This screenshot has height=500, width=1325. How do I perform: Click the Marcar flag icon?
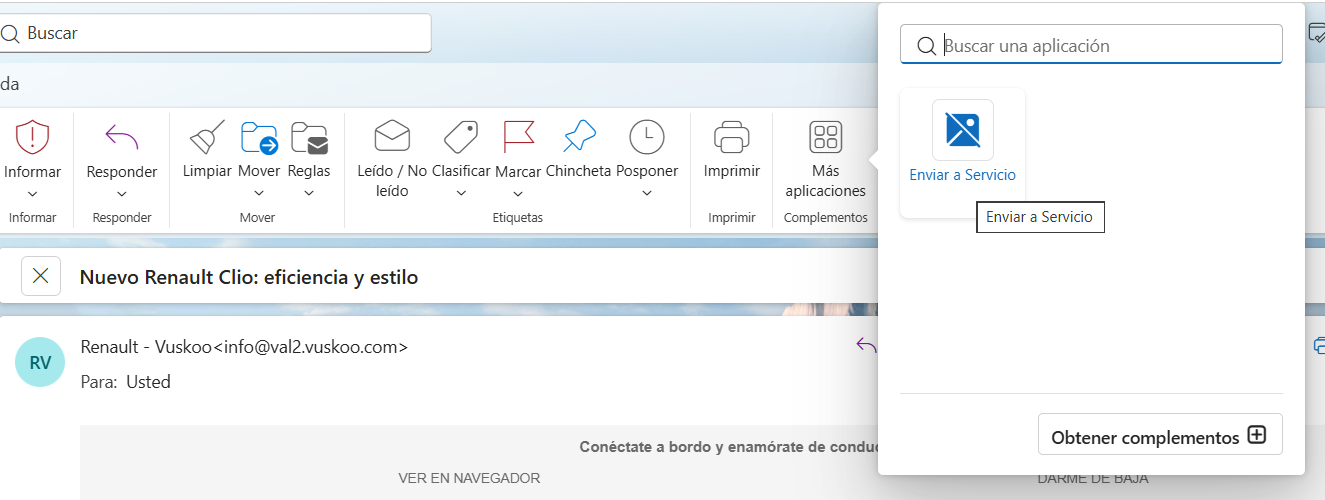518,136
